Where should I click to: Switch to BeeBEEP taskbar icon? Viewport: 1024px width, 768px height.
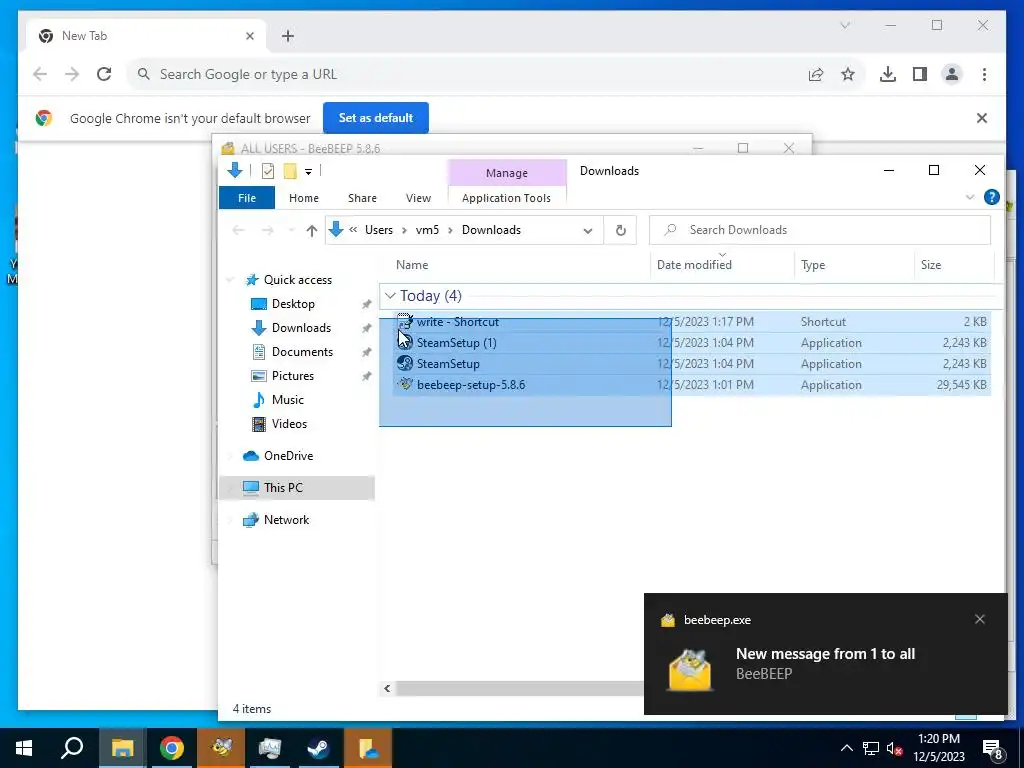(221, 748)
